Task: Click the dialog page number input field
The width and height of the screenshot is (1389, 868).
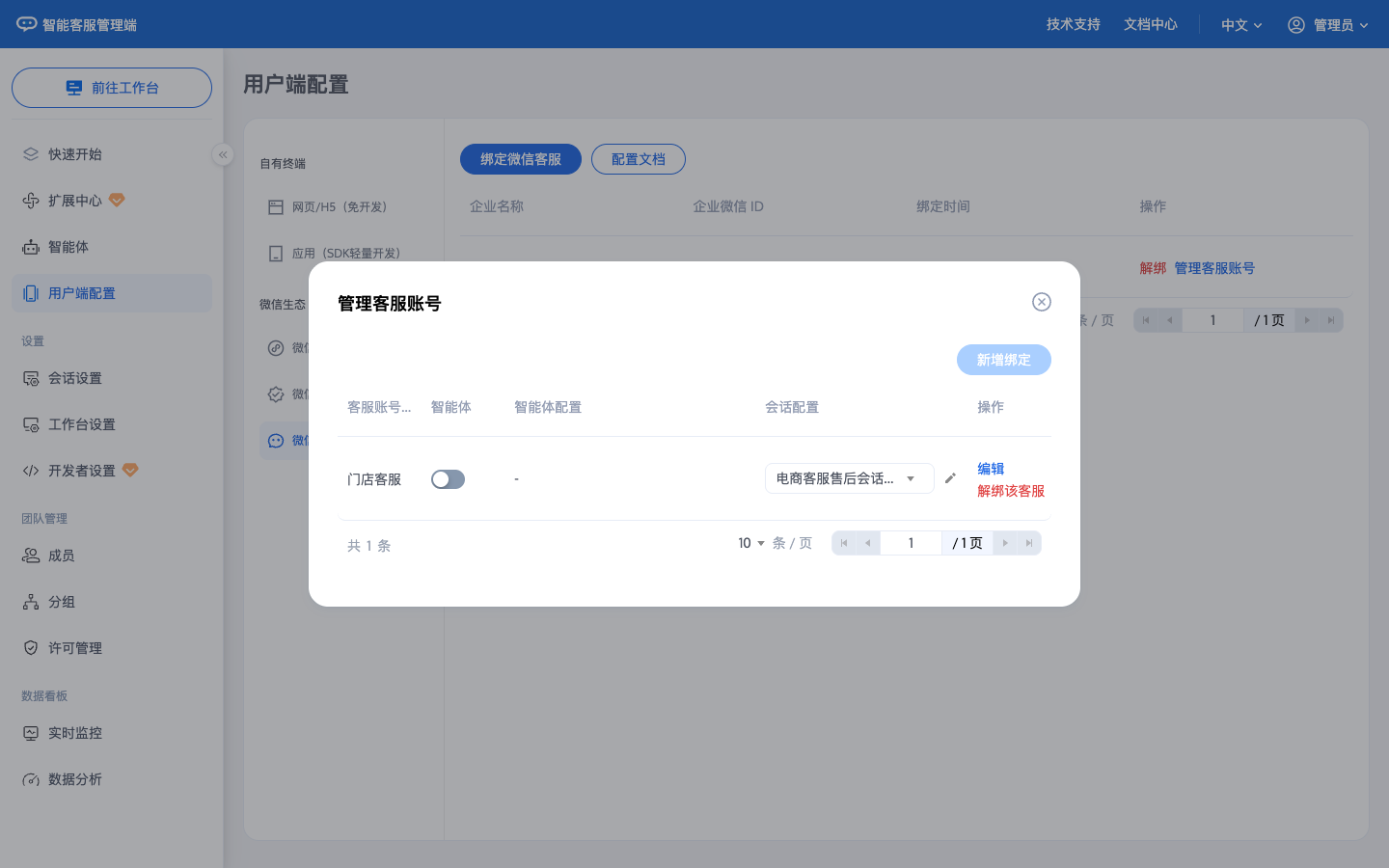Action: (x=911, y=543)
